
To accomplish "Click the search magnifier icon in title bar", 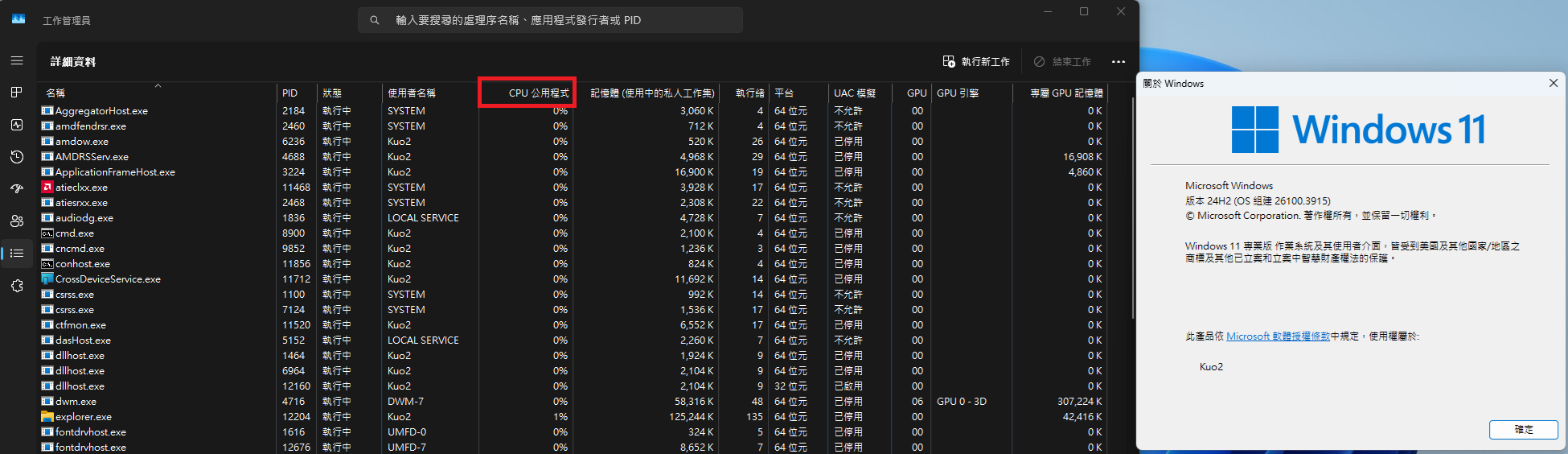I will [375, 20].
